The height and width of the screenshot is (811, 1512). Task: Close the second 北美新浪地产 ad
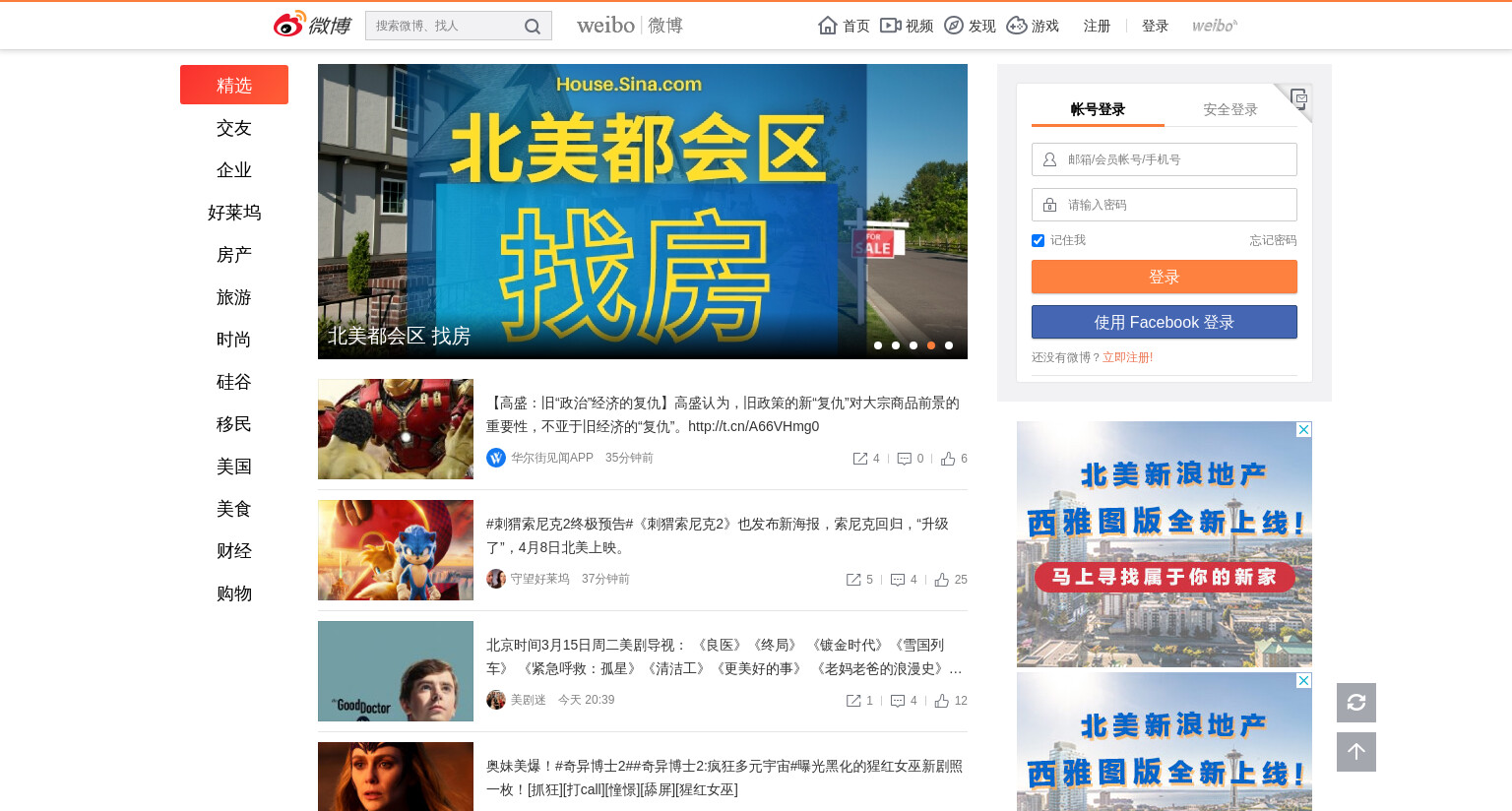(x=1303, y=681)
